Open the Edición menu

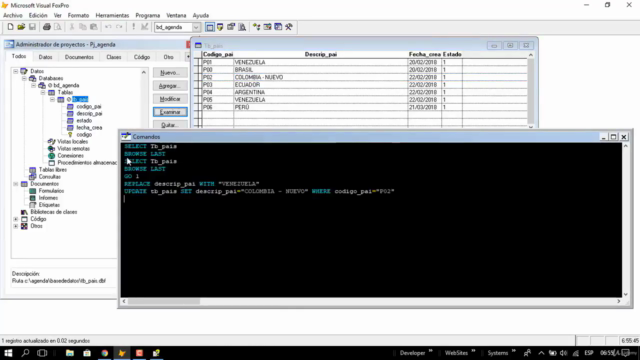coord(38,16)
